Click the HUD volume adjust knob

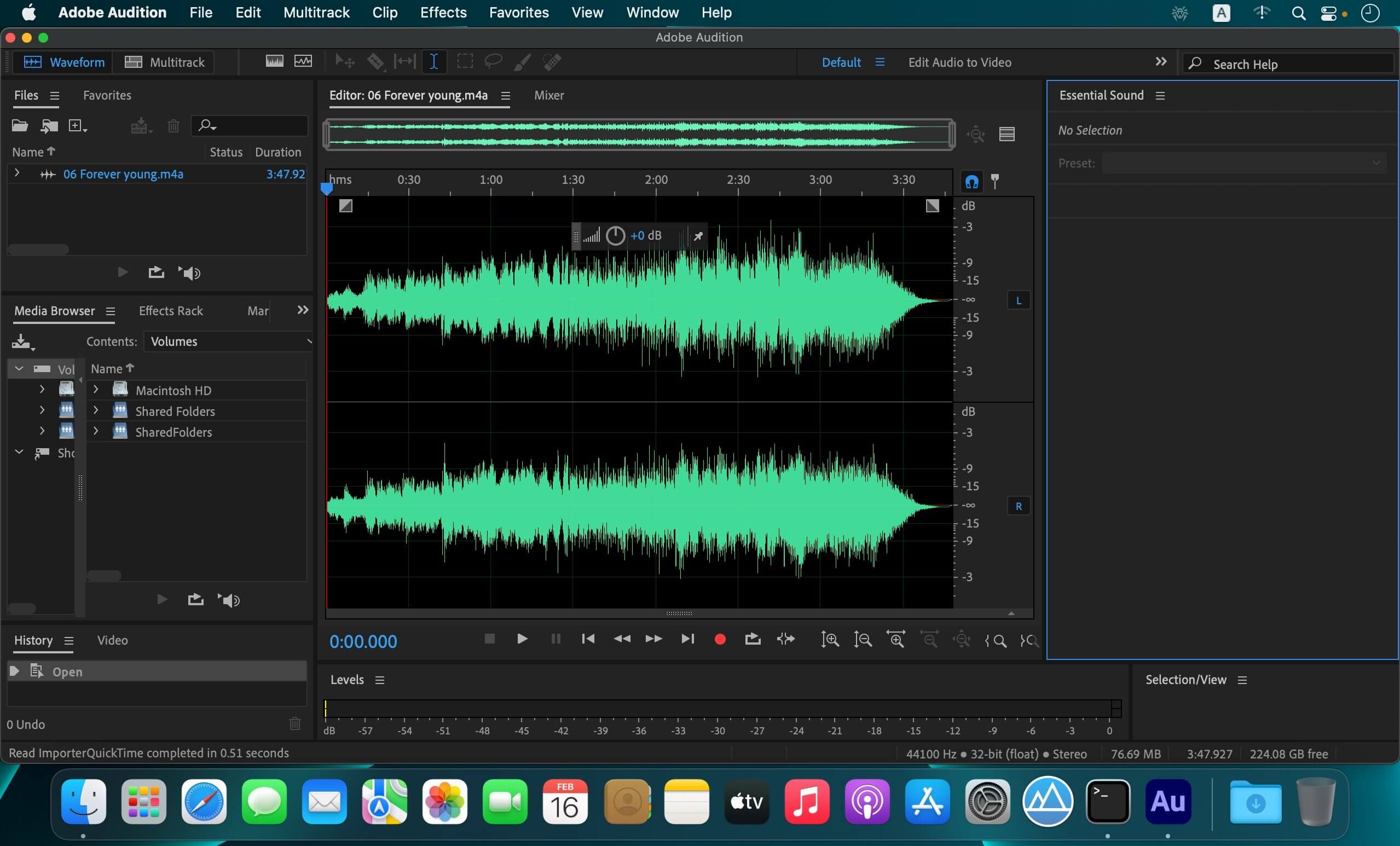[615, 236]
